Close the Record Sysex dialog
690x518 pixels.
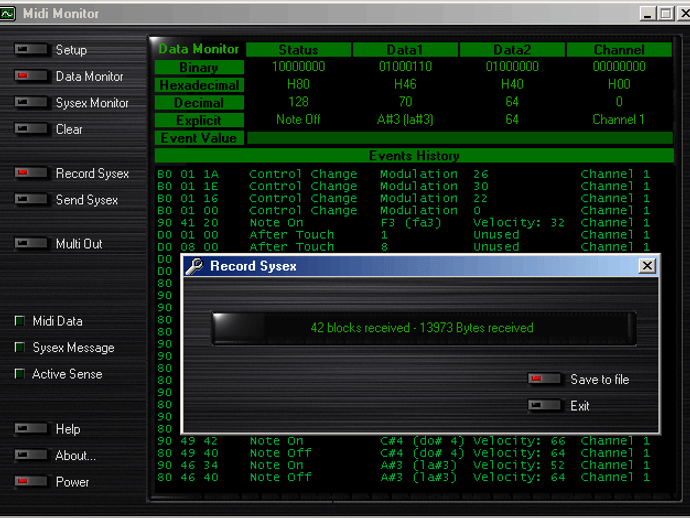647,266
